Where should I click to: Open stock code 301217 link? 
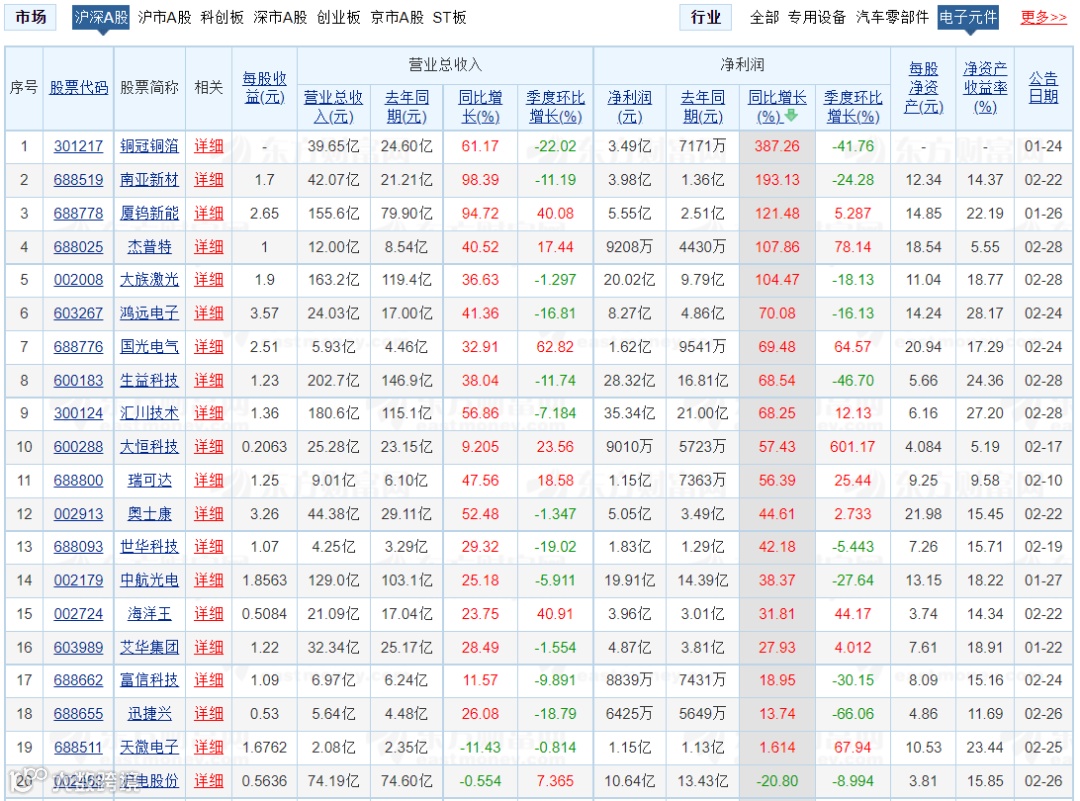(79, 146)
